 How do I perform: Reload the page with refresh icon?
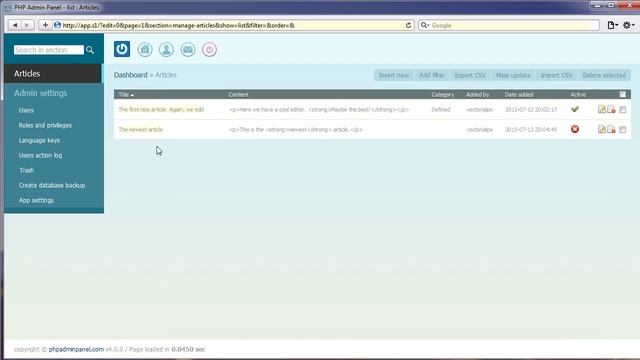(x=408, y=25)
